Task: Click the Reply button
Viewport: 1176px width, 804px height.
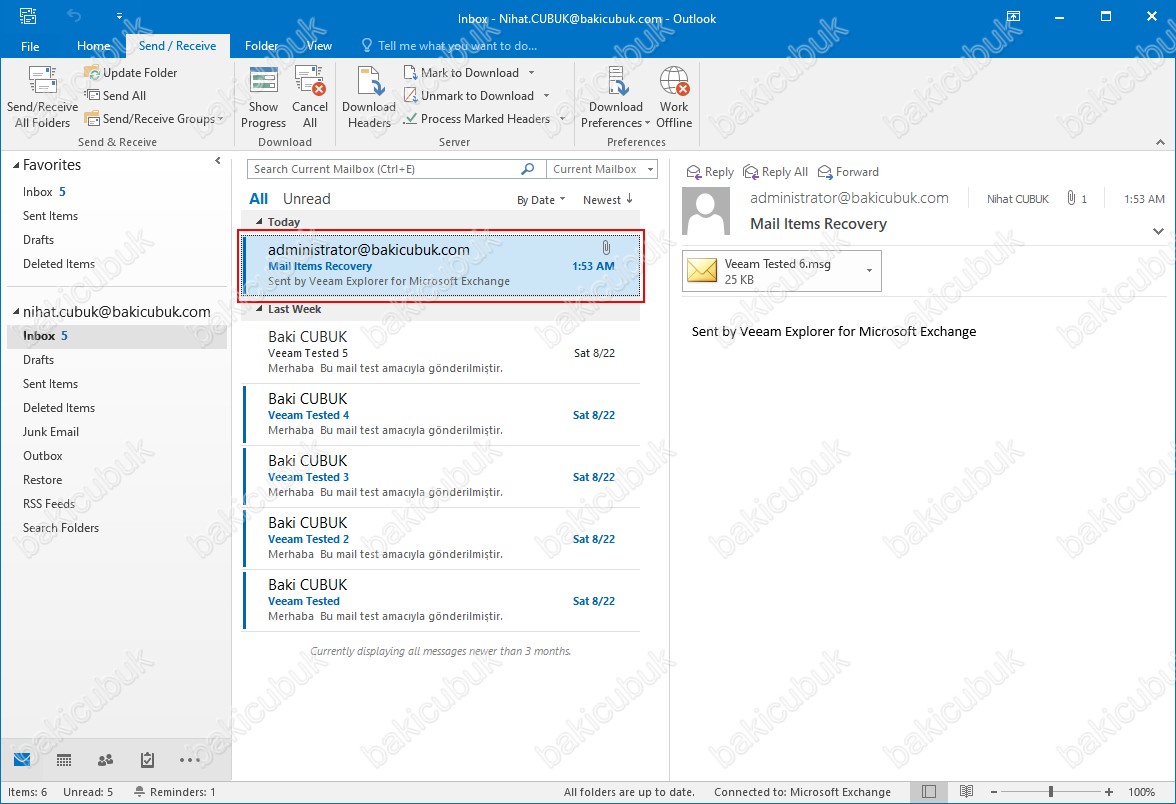Action: click(x=710, y=172)
